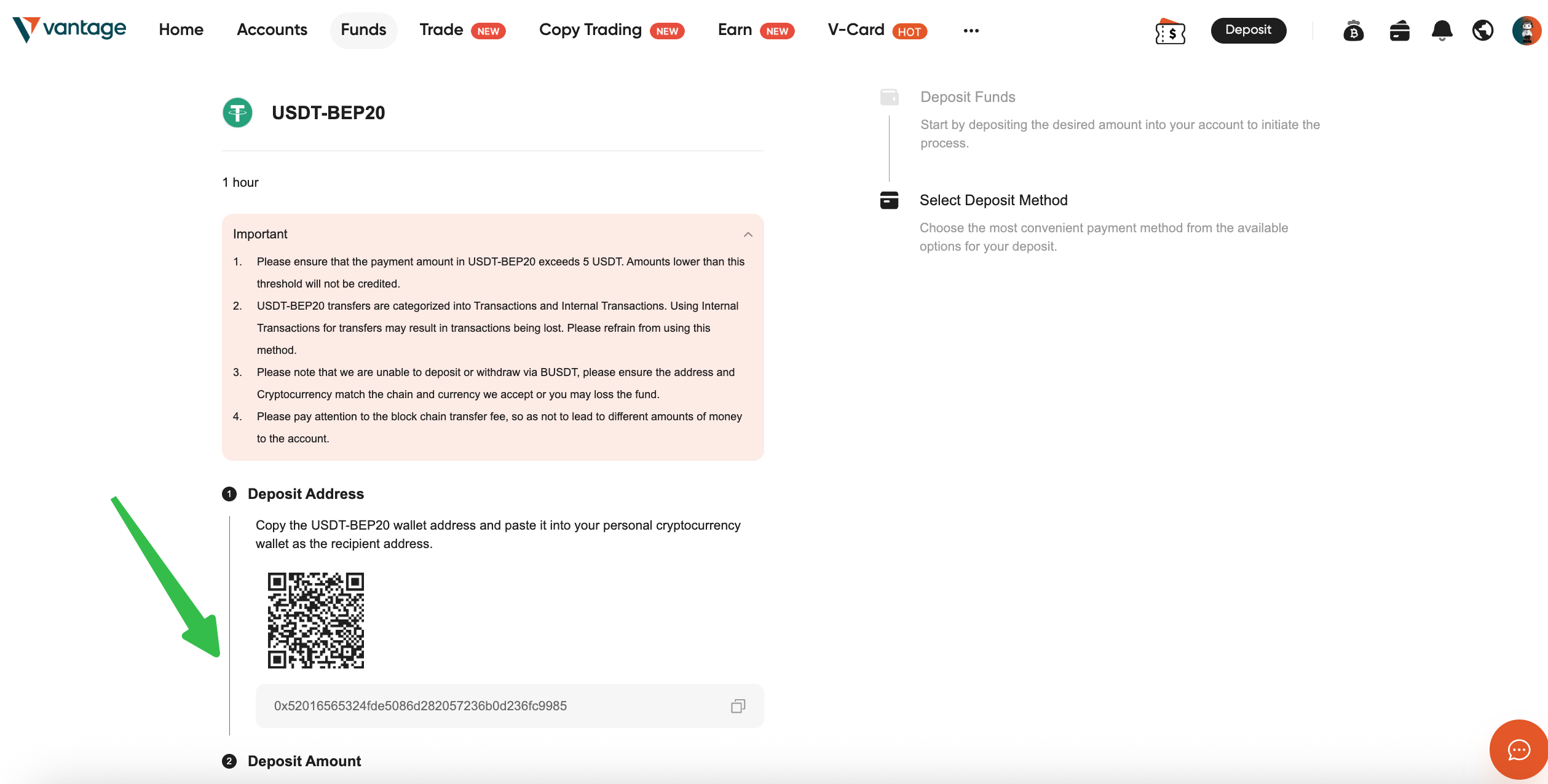Copy the wallet address with copy icon
The width and height of the screenshot is (1548, 784).
click(738, 706)
